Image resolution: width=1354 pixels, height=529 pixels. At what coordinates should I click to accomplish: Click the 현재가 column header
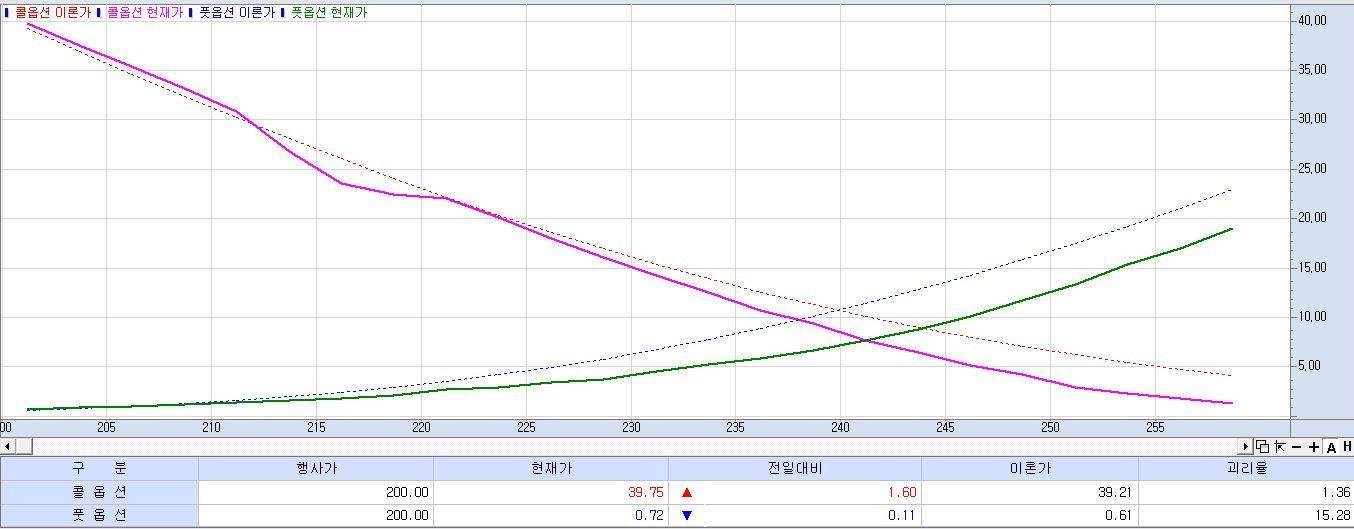pyautogui.click(x=550, y=468)
